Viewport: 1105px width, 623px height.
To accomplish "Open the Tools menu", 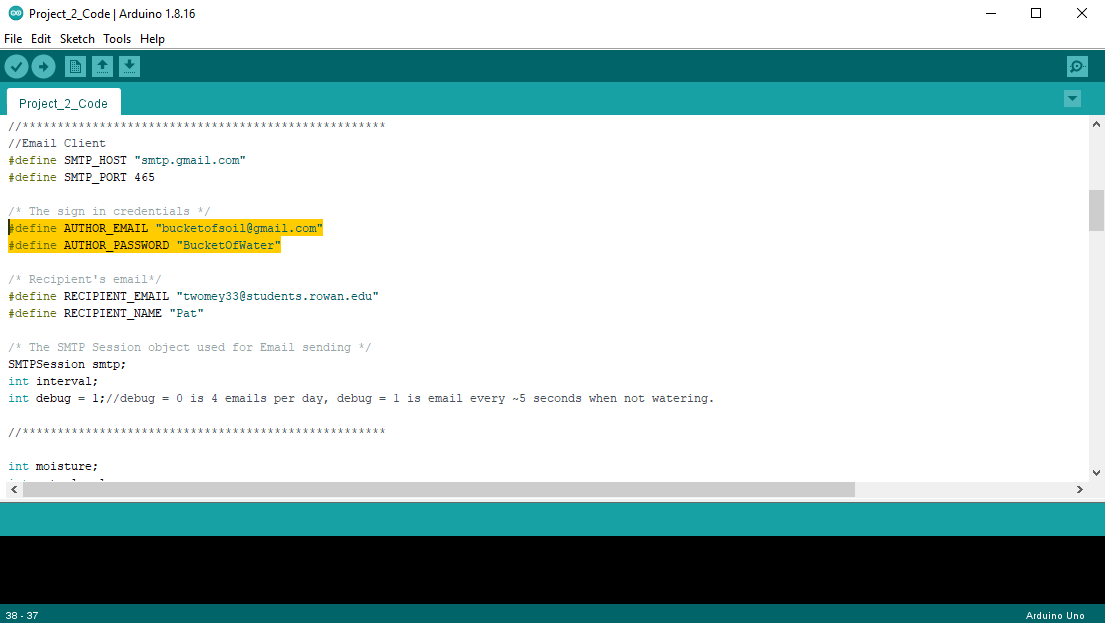I will pyautogui.click(x=117, y=38).
